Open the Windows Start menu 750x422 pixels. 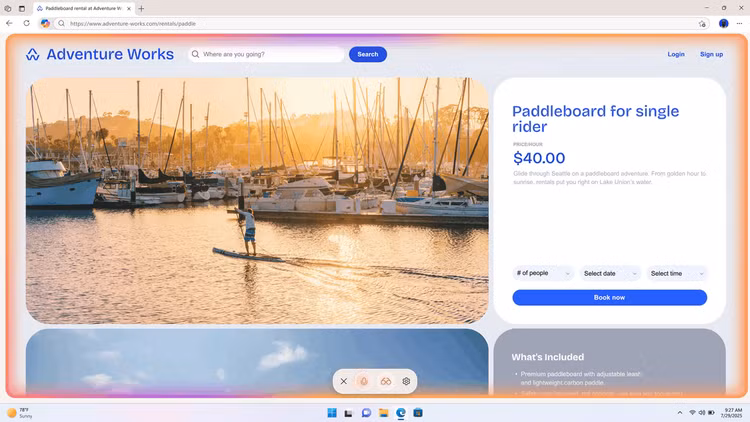tap(331, 412)
